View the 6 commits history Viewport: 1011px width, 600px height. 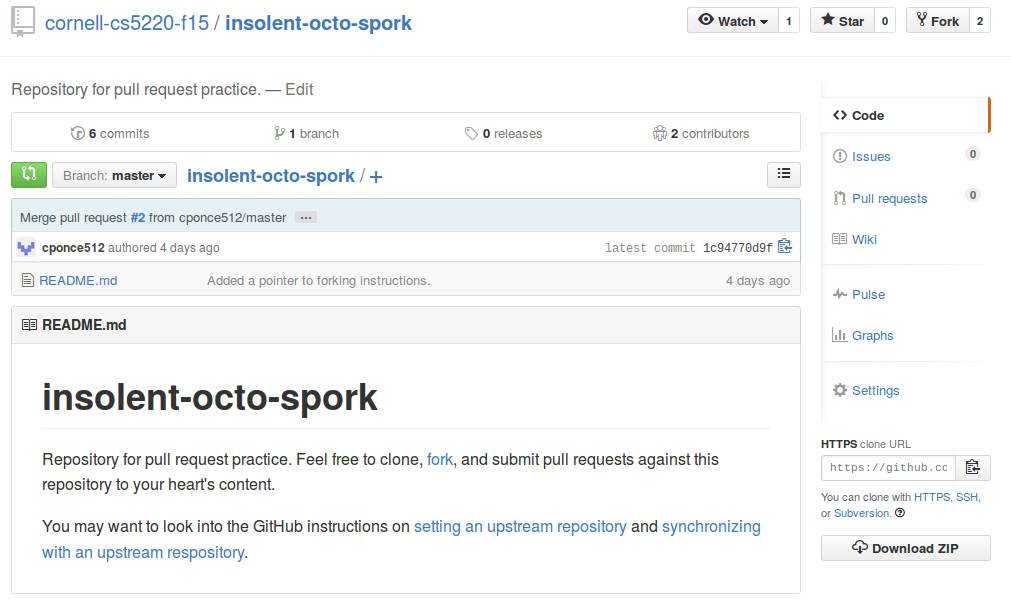click(110, 133)
